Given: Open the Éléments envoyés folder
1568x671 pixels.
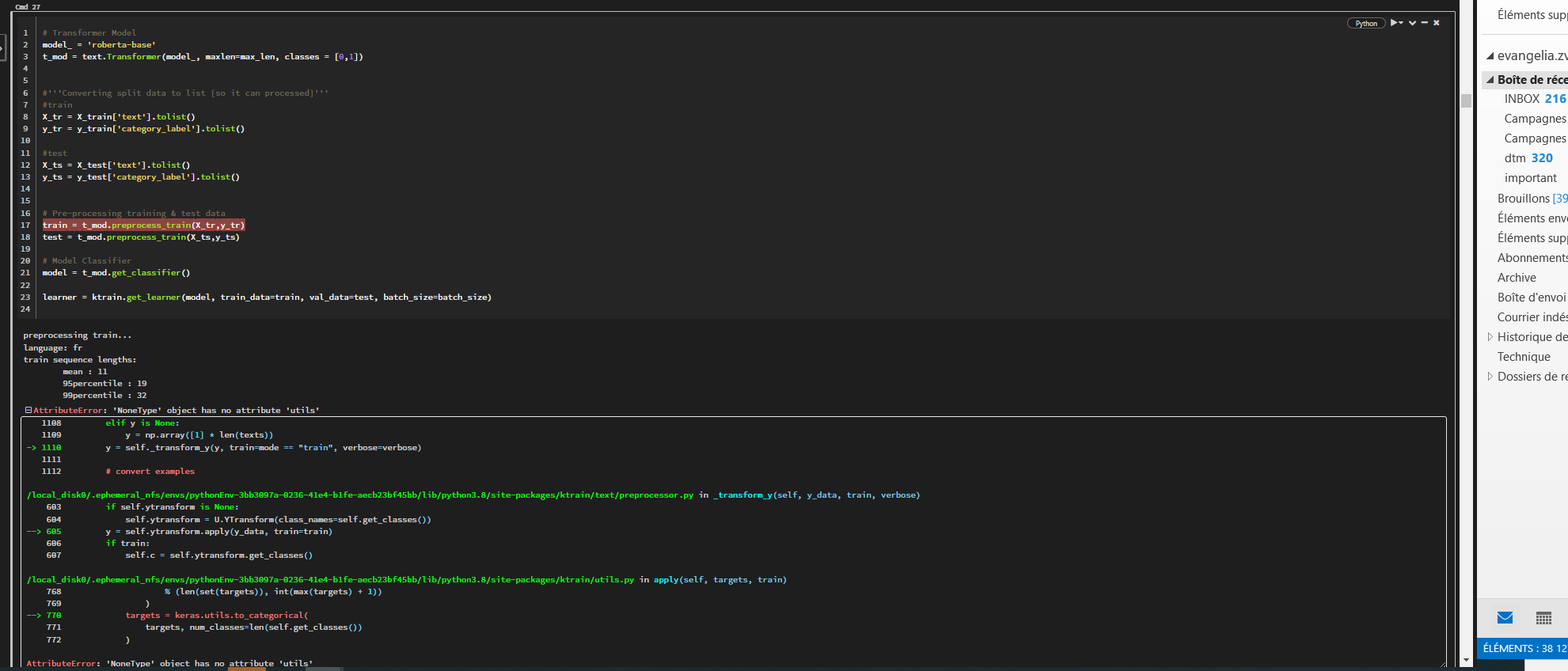Looking at the screenshot, I should pos(1532,218).
